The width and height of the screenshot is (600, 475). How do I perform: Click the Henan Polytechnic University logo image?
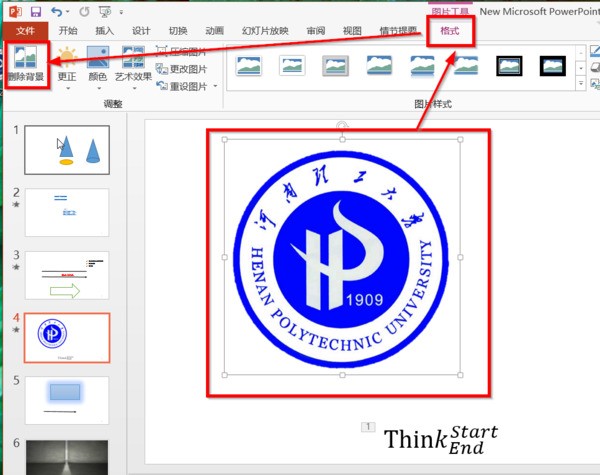(342, 257)
